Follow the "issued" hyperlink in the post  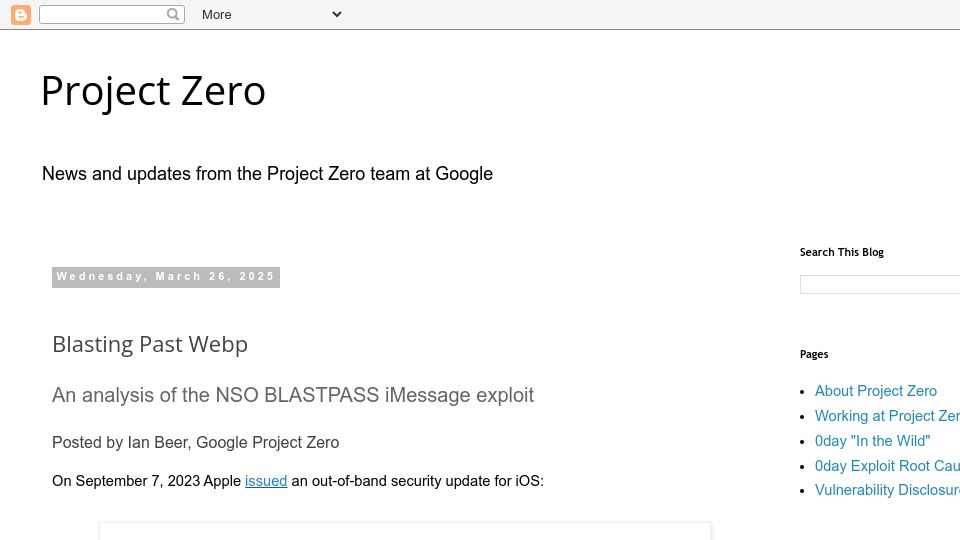[266, 481]
